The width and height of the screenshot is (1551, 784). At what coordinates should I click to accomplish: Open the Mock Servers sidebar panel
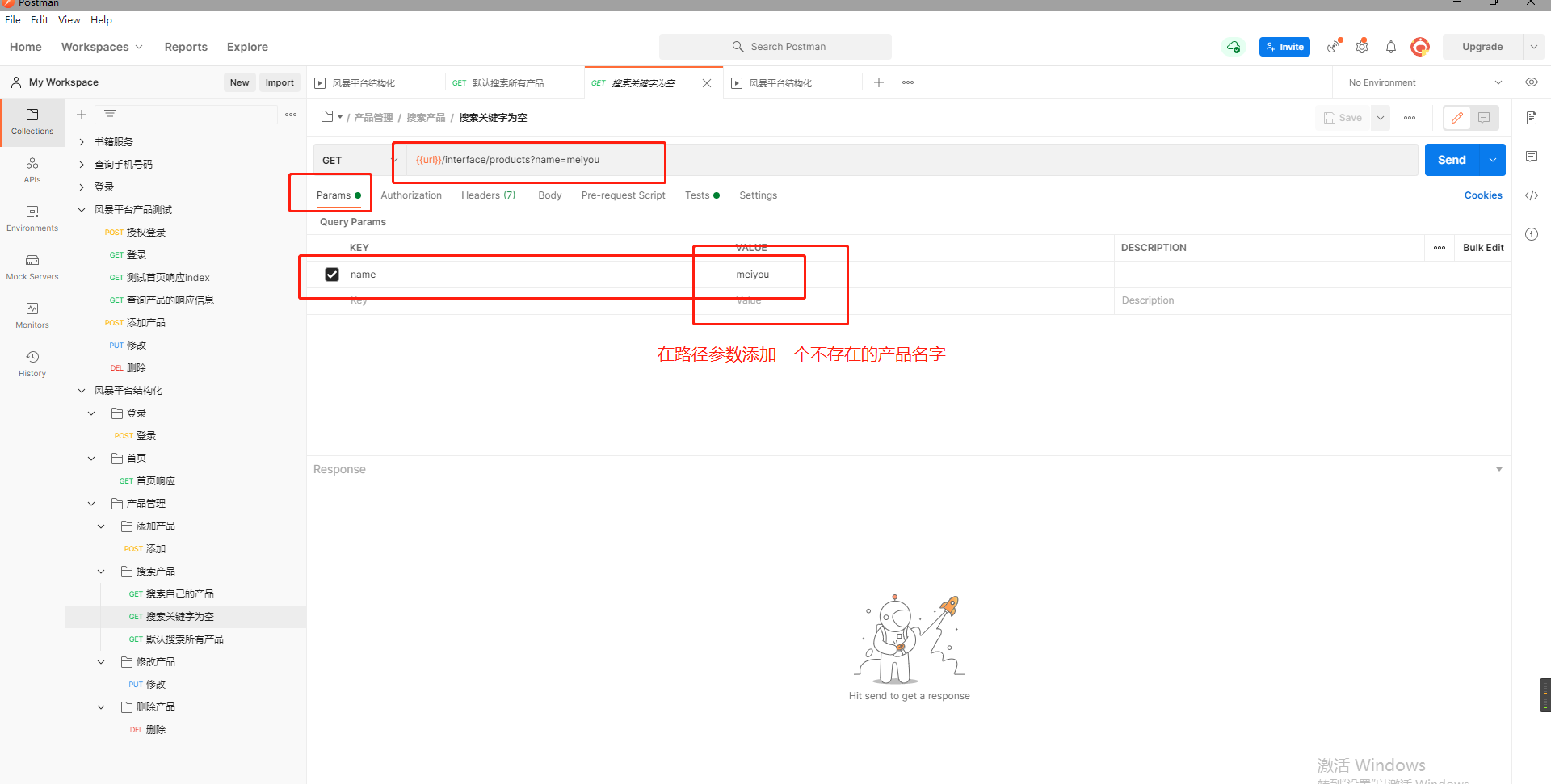pos(32,267)
